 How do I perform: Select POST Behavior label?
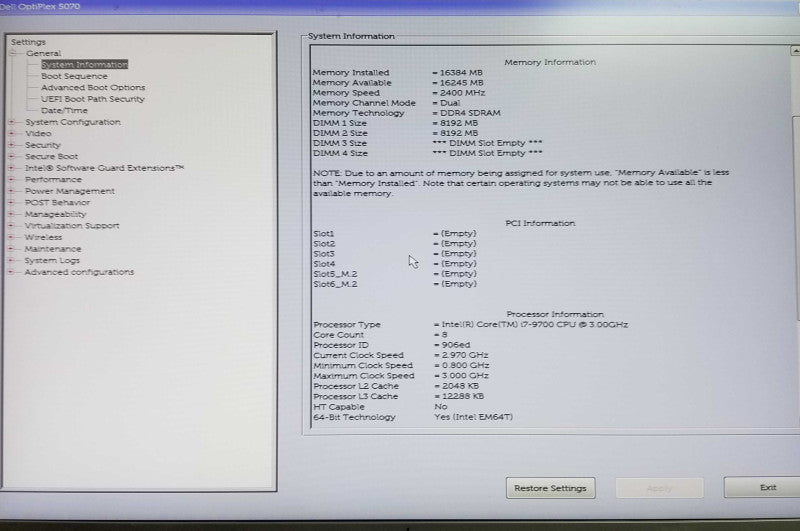(x=58, y=203)
